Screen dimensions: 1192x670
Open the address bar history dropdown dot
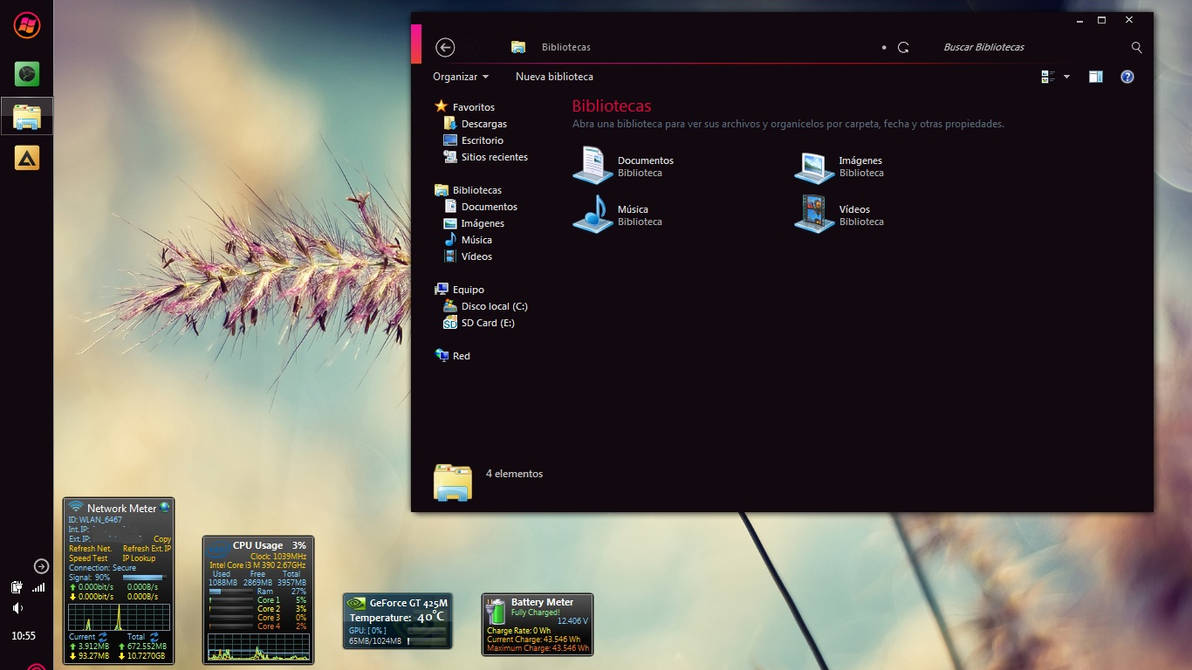point(883,47)
